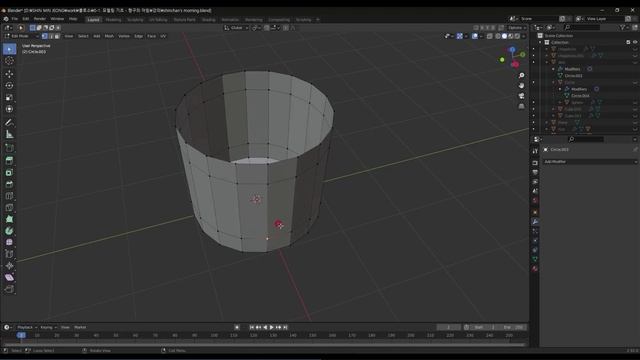Jump to the timeline start frame
The image size is (640, 360).
click(x=251, y=327)
